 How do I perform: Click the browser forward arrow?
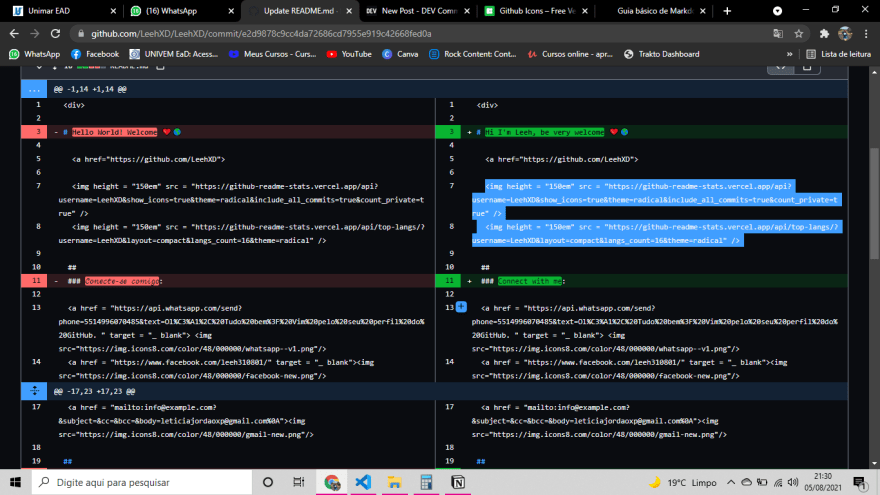pos(35,34)
